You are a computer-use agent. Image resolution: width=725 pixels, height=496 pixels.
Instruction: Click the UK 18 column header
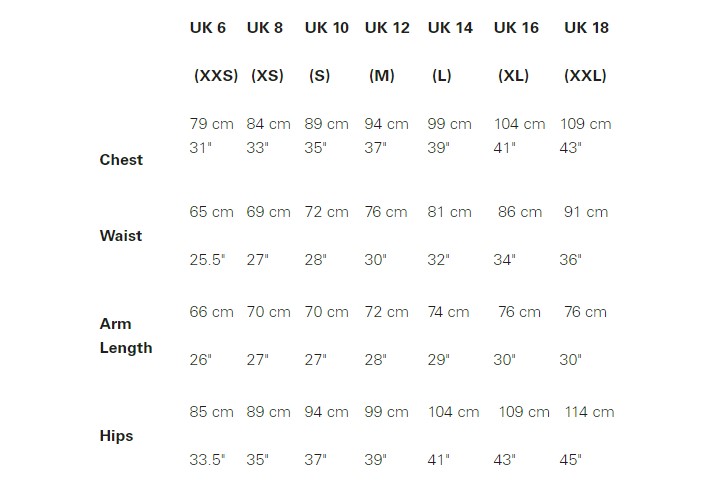pyautogui.click(x=586, y=28)
